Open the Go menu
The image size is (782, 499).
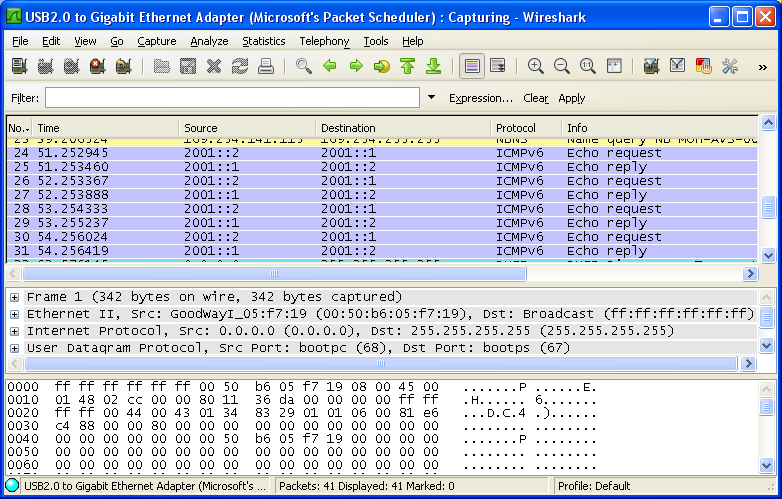click(x=117, y=41)
